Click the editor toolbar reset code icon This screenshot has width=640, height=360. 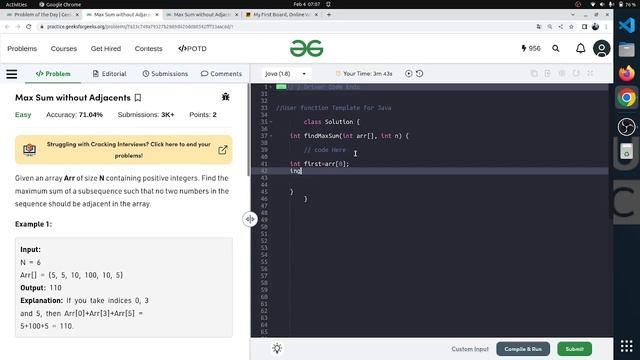[576, 73]
